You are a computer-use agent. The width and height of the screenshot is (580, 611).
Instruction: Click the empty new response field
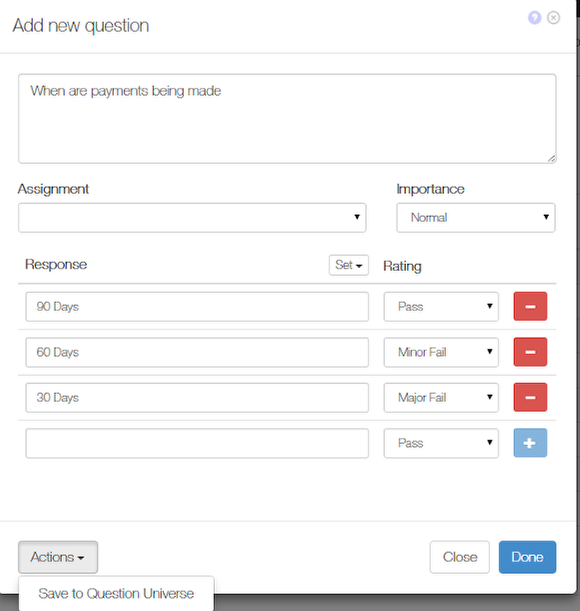(197, 443)
